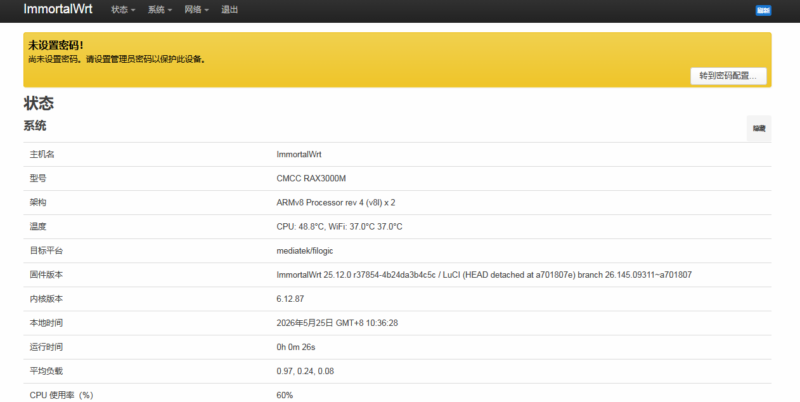Click the CPU temperature value text

click(x=339, y=227)
